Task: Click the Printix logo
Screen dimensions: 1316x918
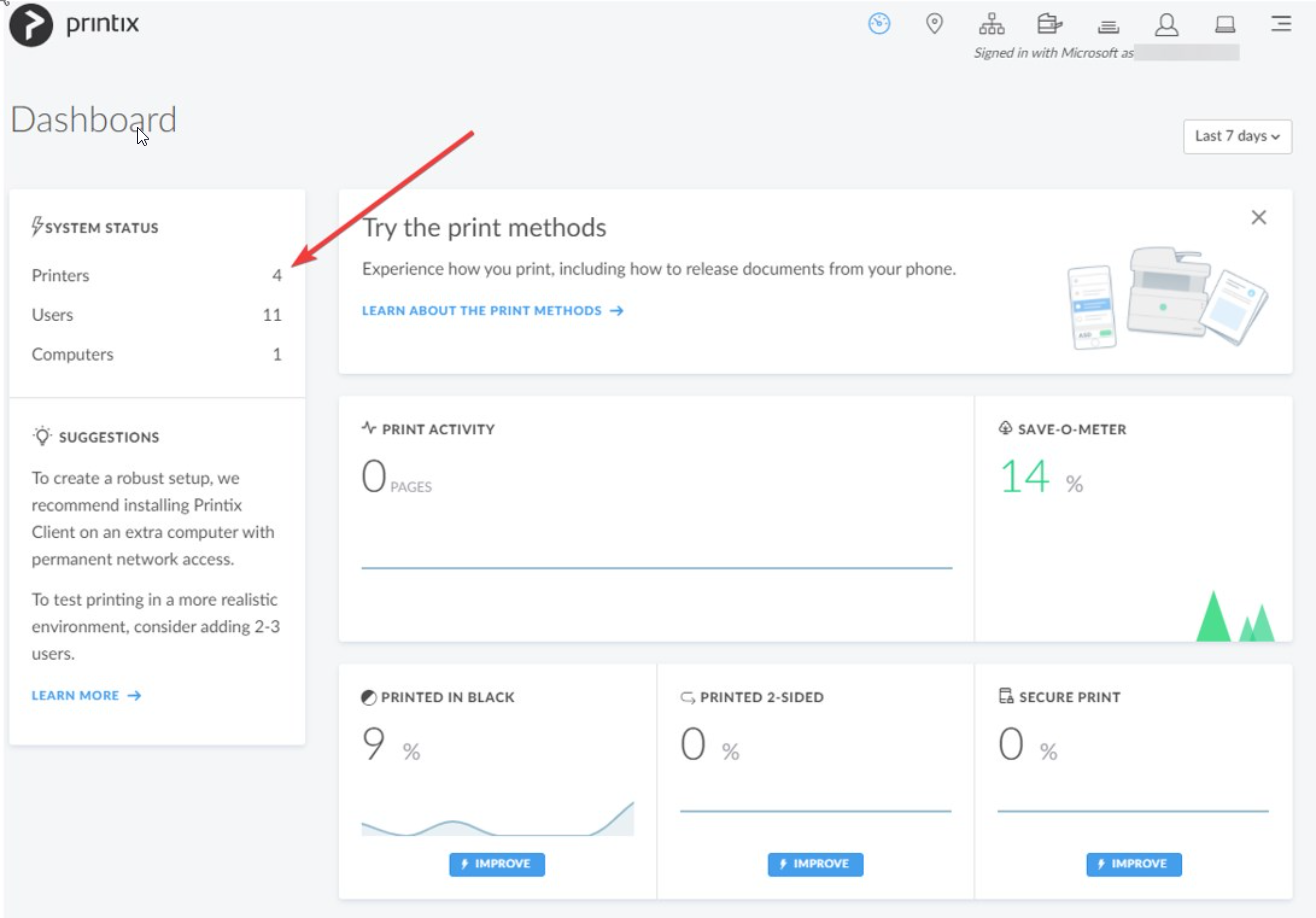Action: click(x=74, y=25)
